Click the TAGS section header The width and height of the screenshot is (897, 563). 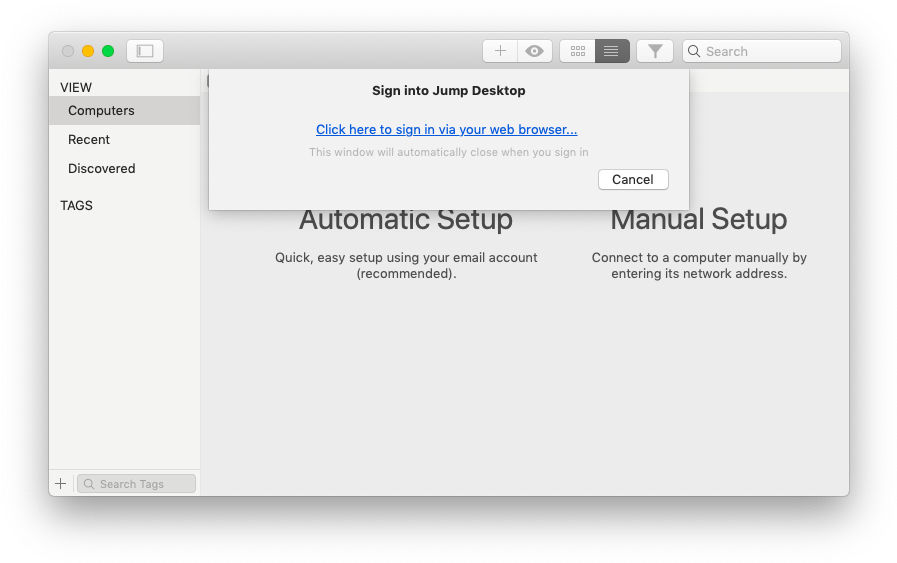tap(76, 206)
